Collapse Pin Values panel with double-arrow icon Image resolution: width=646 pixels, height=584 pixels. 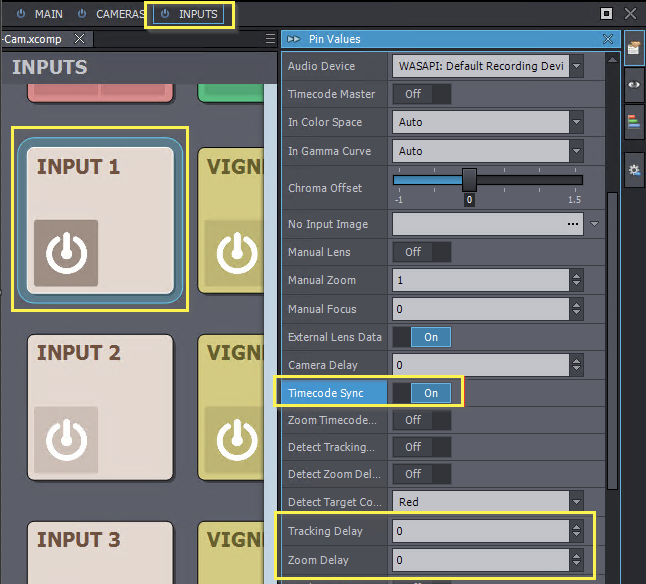293,39
